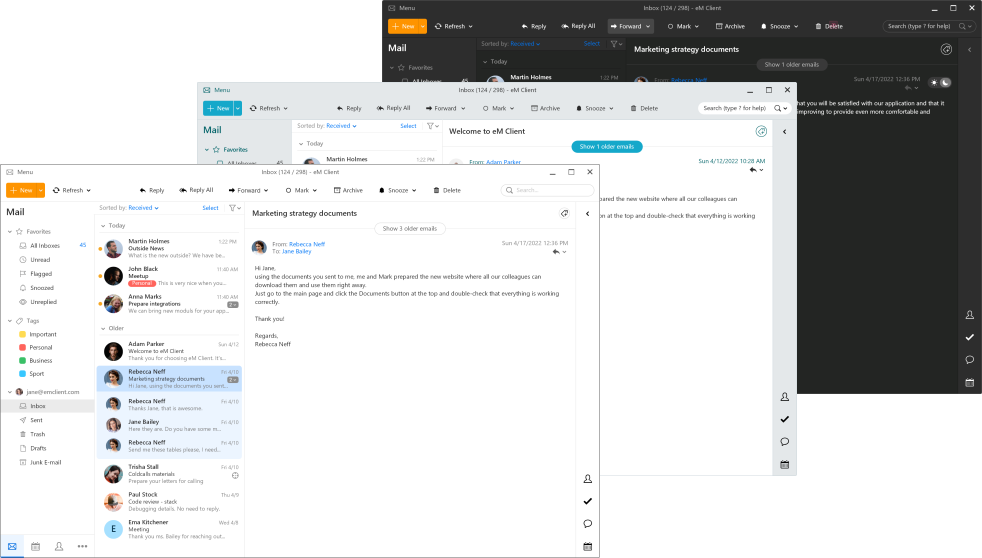Click Show 1 older emails in middle window
This screenshot has width=982, height=558.
point(607,147)
